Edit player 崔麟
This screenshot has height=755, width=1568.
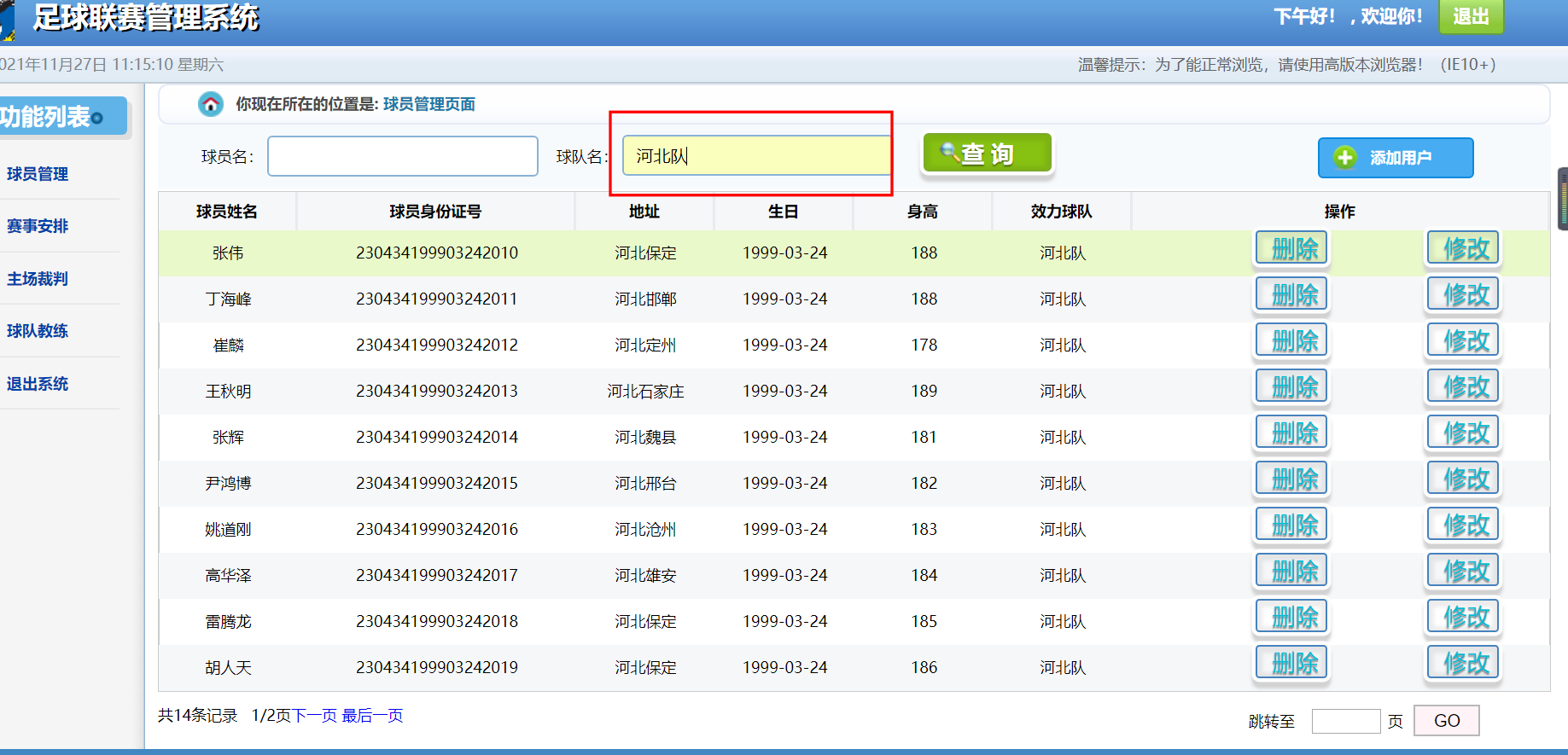point(1463,340)
